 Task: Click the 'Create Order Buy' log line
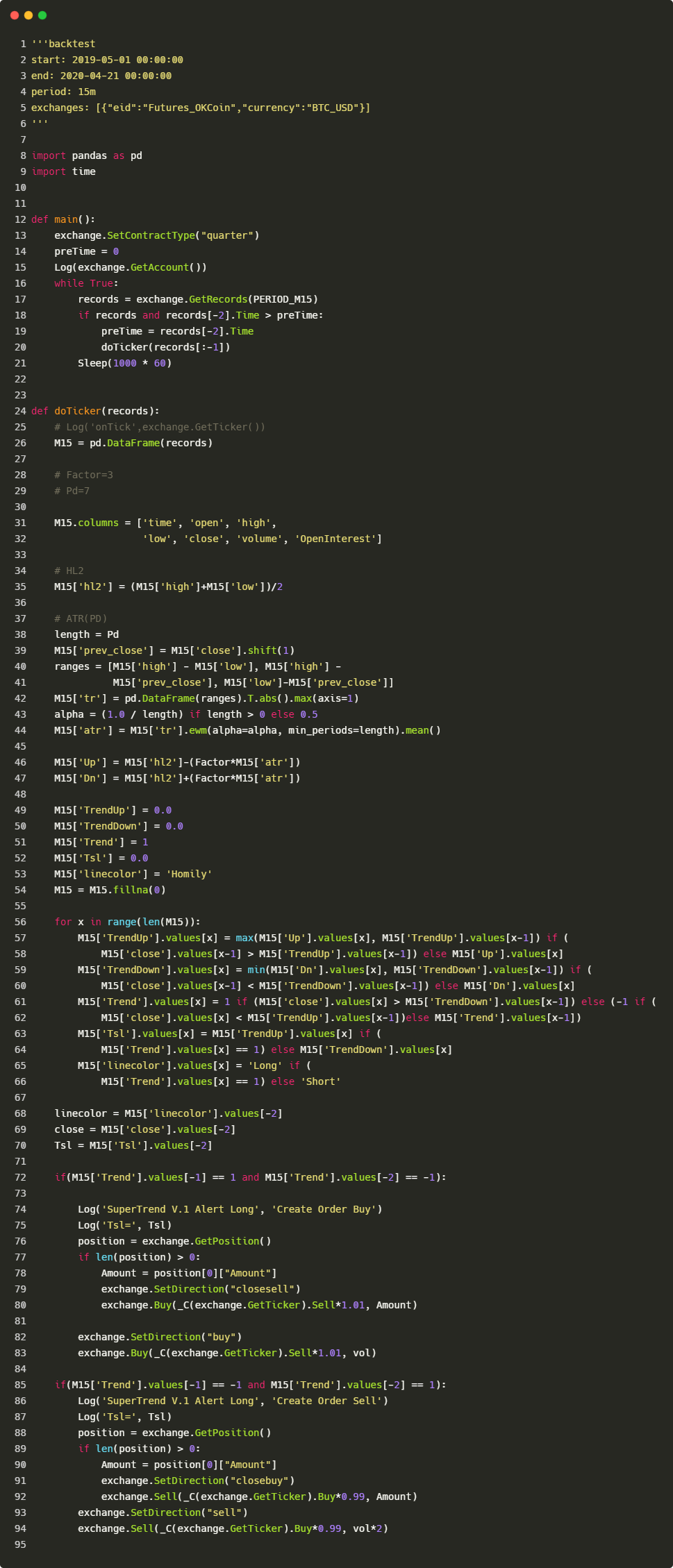pos(230,1209)
